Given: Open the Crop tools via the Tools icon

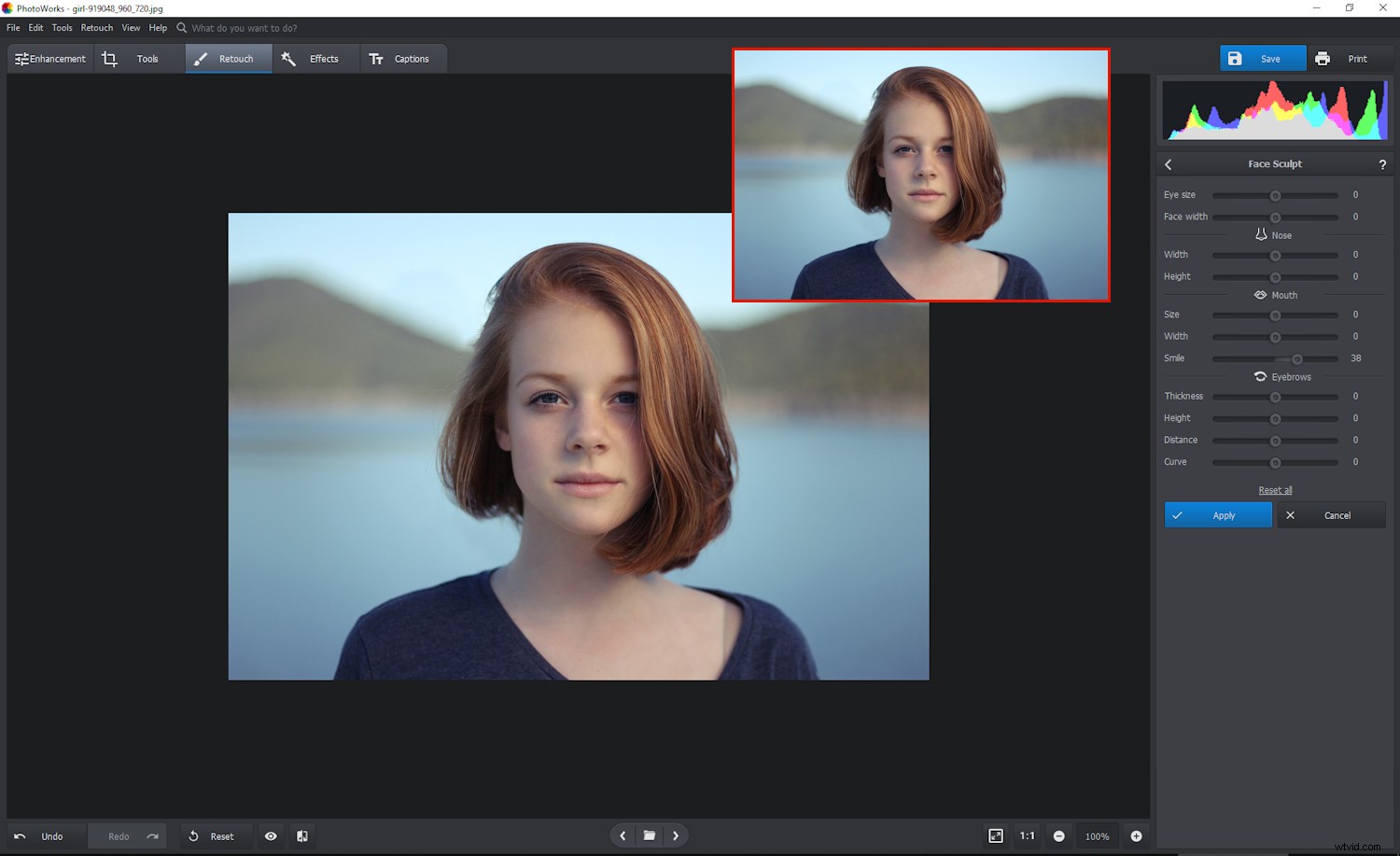Looking at the screenshot, I should pos(109,58).
